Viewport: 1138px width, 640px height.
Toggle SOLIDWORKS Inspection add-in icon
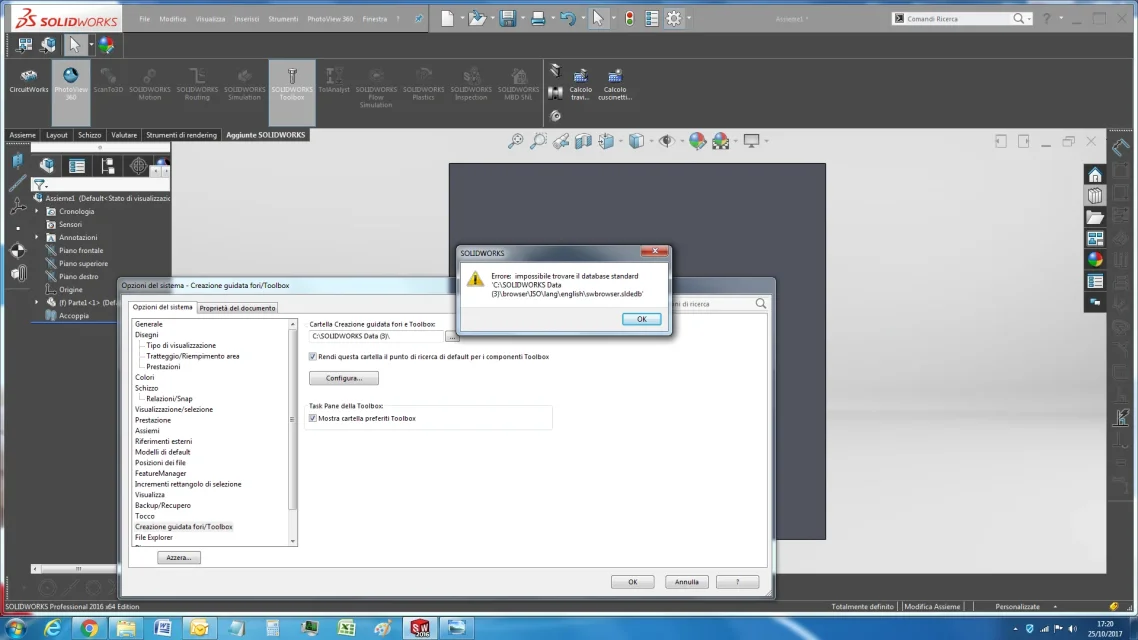471,85
